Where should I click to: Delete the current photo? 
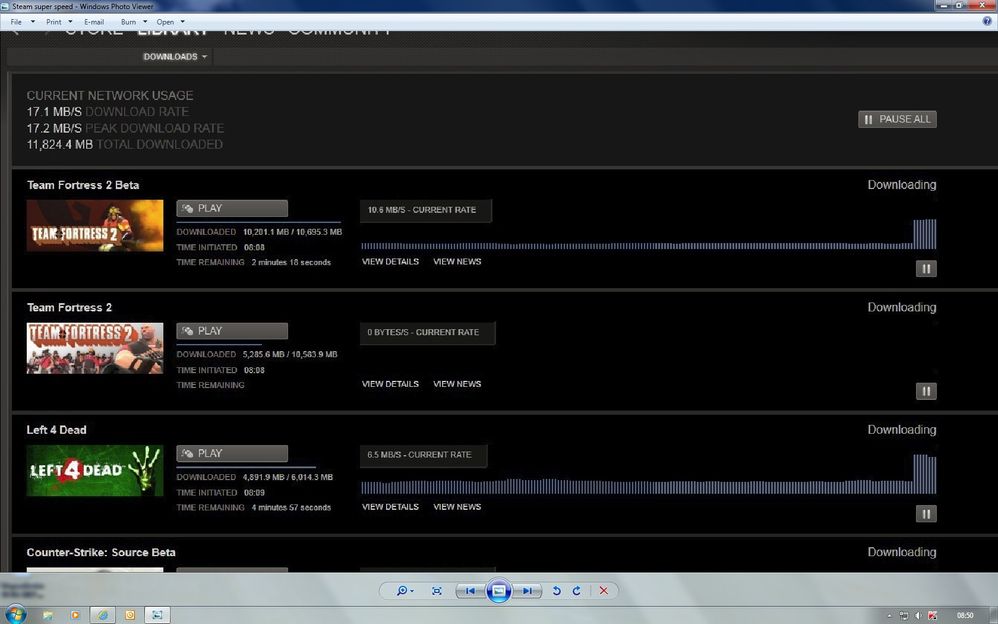[x=603, y=591]
